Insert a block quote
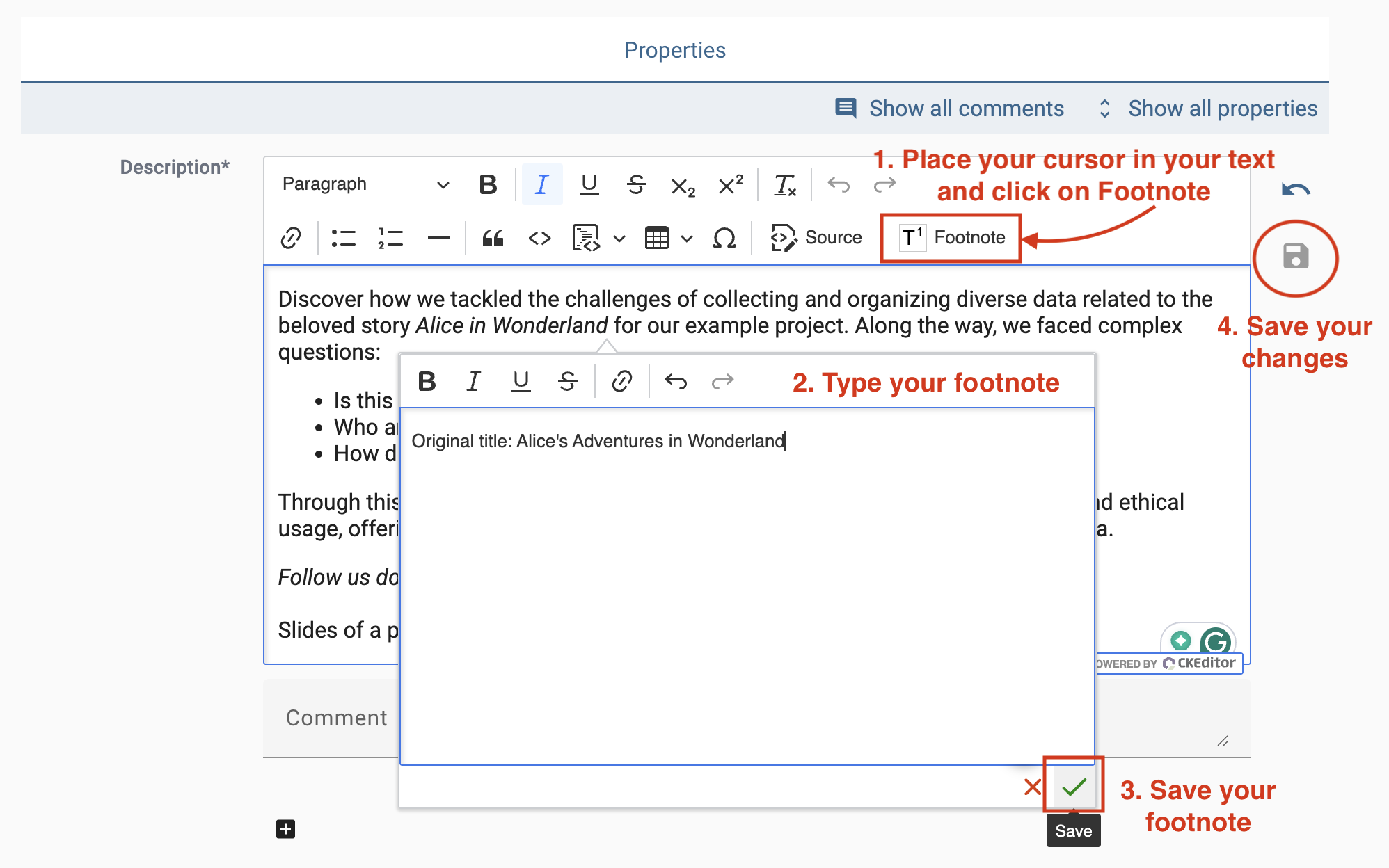The image size is (1389, 868). pos(493,239)
